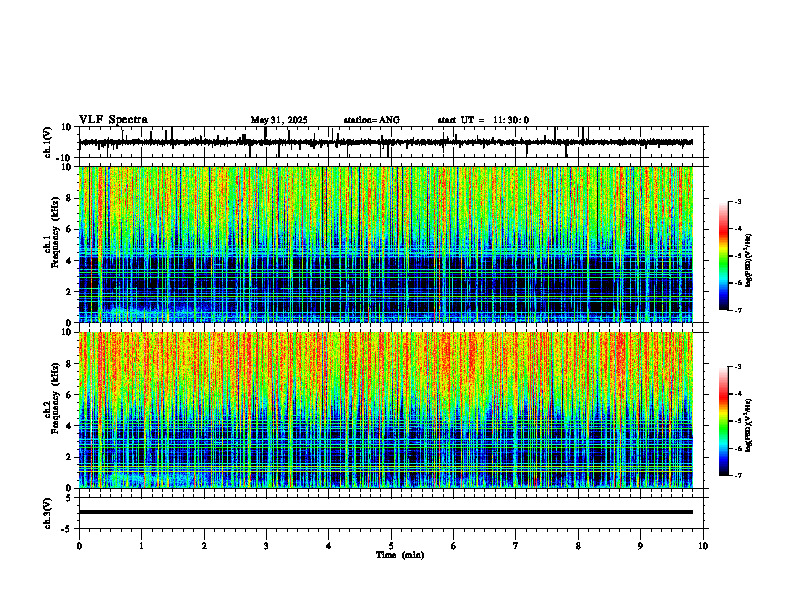The image size is (792, 612).
Task: Click the "-7" value on ch.1 colorbar
Action: (x=738, y=310)
